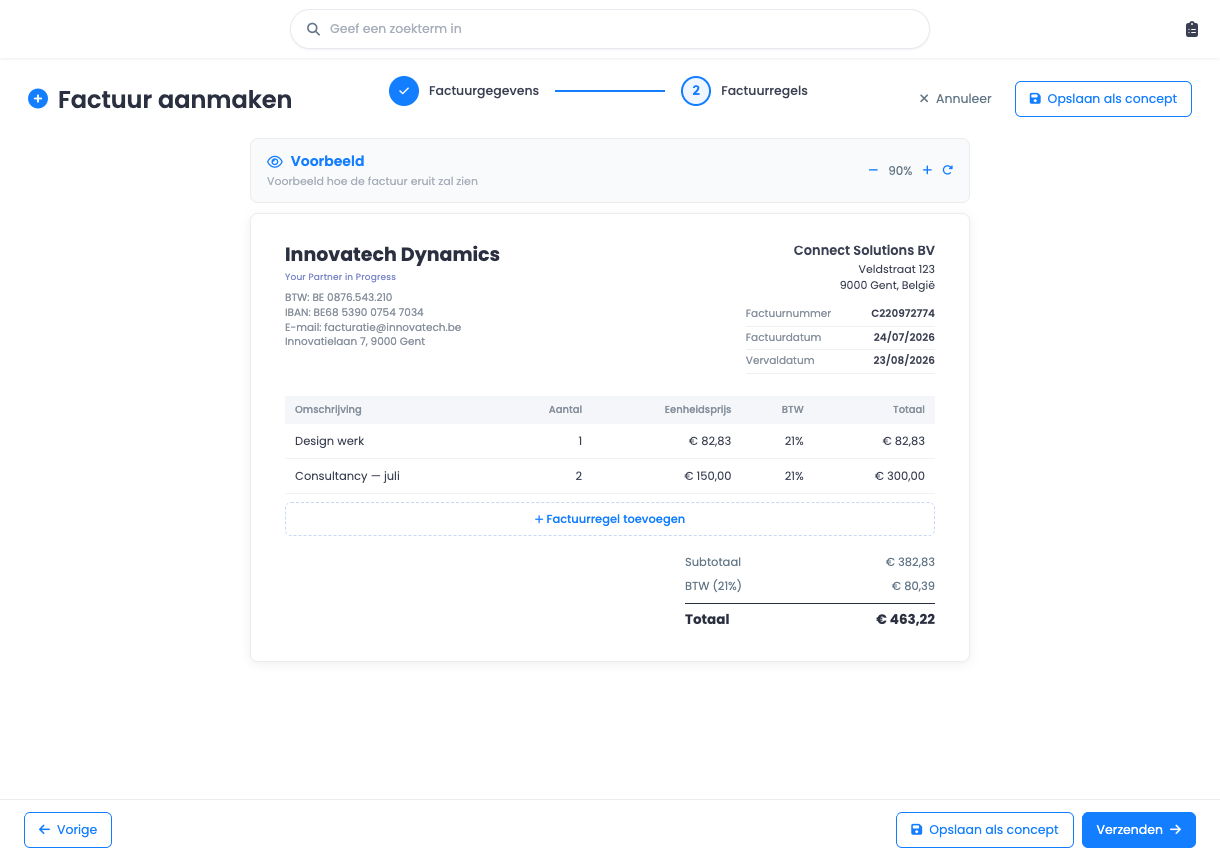Viewport: 1220px width, 860px height.
Task: Click the Vorige button
Action: coord(68,830)
